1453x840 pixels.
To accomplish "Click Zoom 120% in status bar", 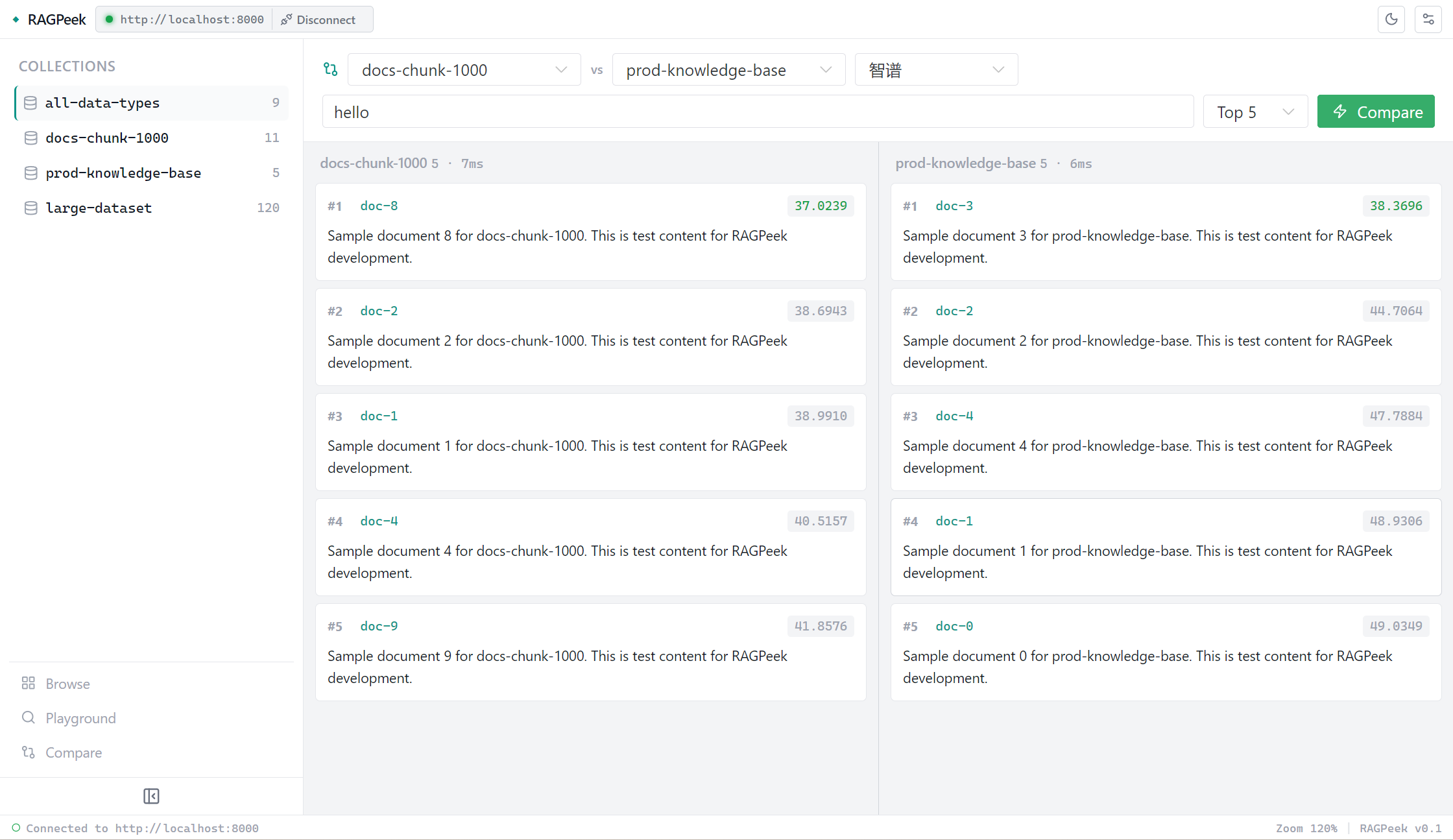I will (1306, 828).
